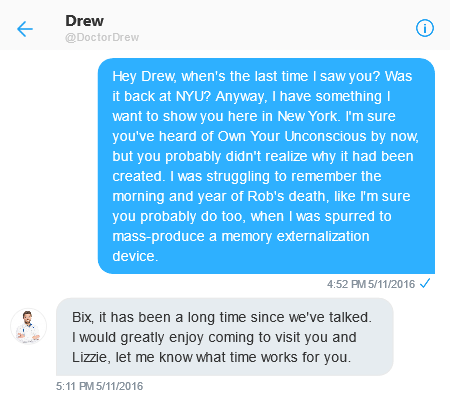Click "Hey Drew" at message start
Screen dimensions: 450x397
(x=143, y=76)
